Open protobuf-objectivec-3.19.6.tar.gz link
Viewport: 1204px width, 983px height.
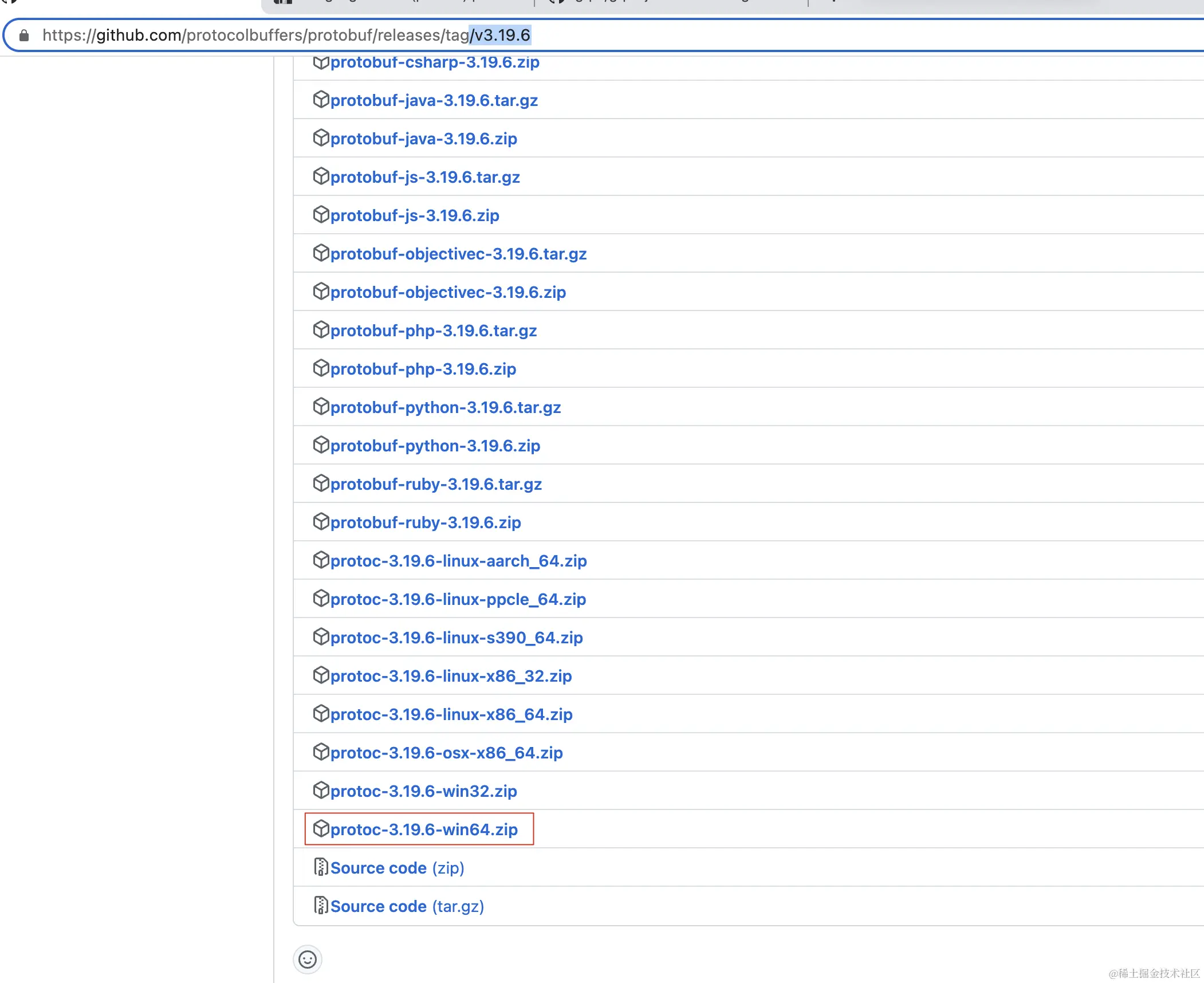click(458, 254)
